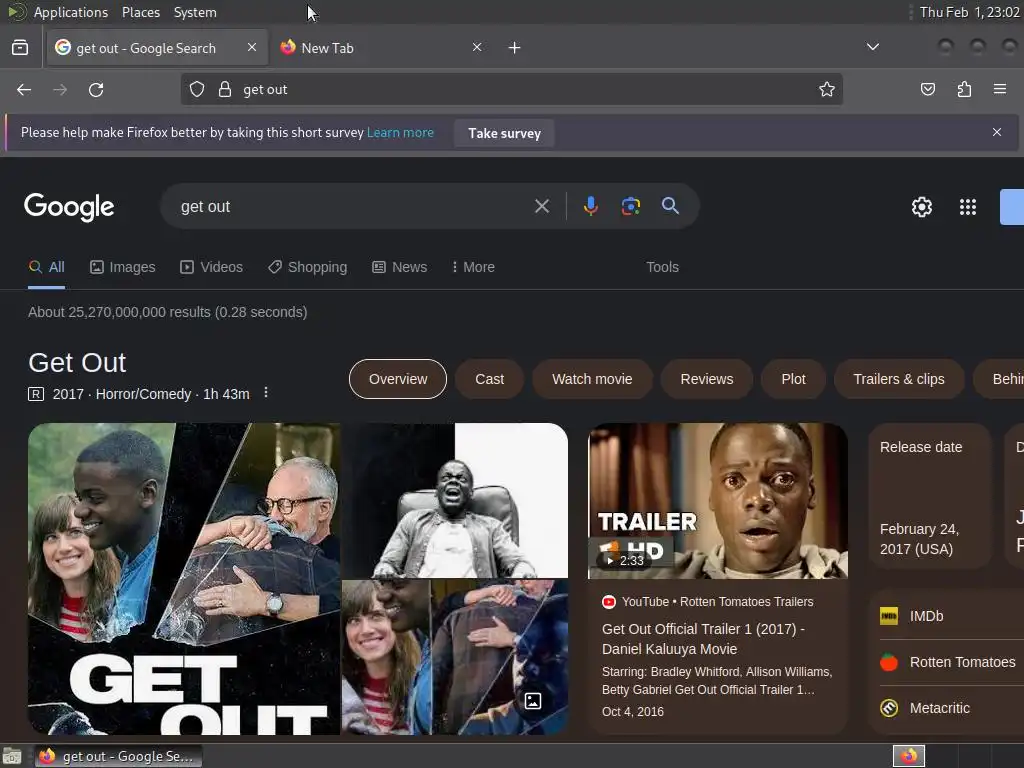Open the Get Out options three-dot menu

pyautogui.click(x=265, y=392)
